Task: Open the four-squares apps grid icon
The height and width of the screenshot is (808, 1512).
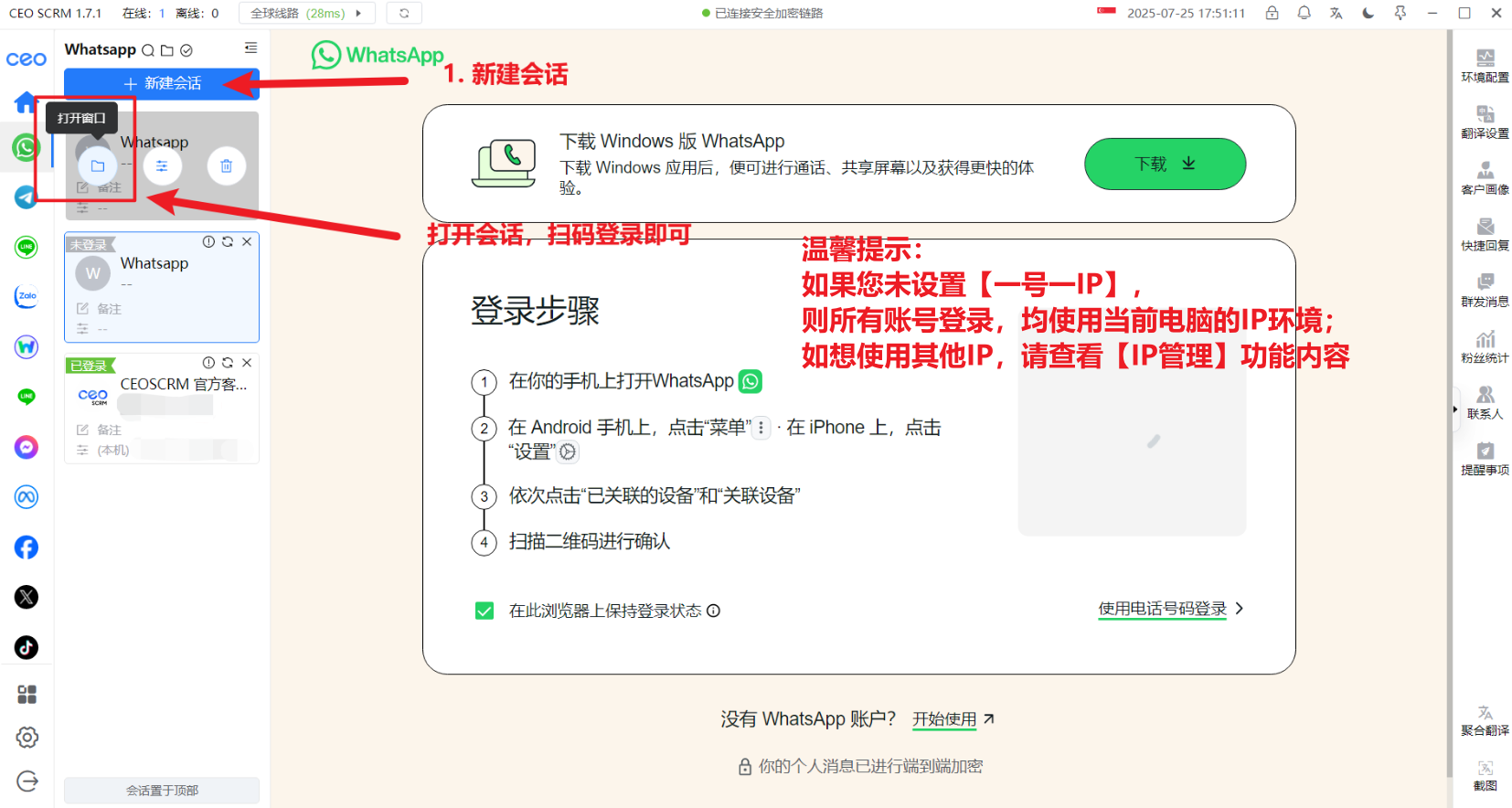Action: 27,695
